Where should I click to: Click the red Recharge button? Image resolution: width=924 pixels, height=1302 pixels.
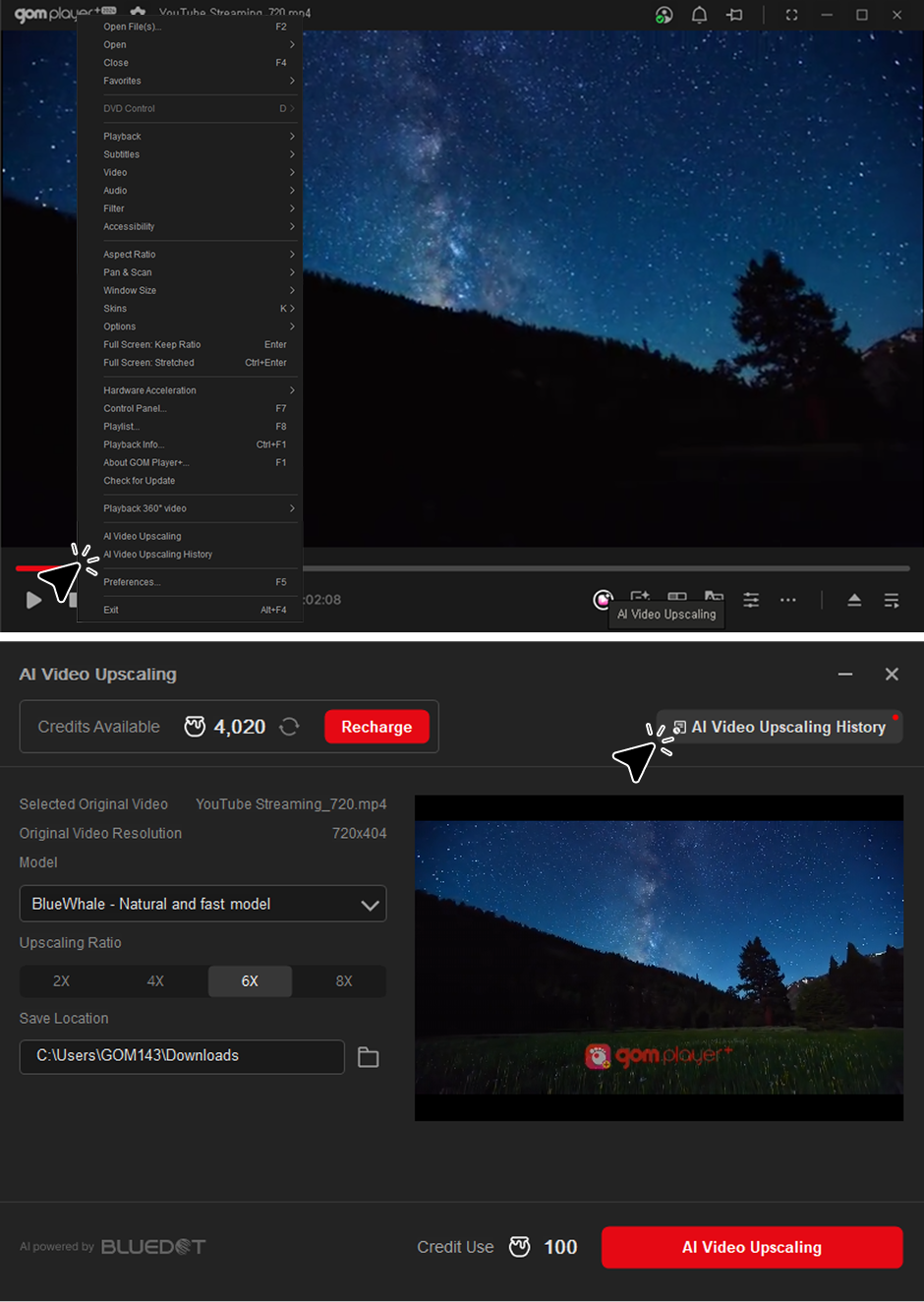(x=376, y=727)
